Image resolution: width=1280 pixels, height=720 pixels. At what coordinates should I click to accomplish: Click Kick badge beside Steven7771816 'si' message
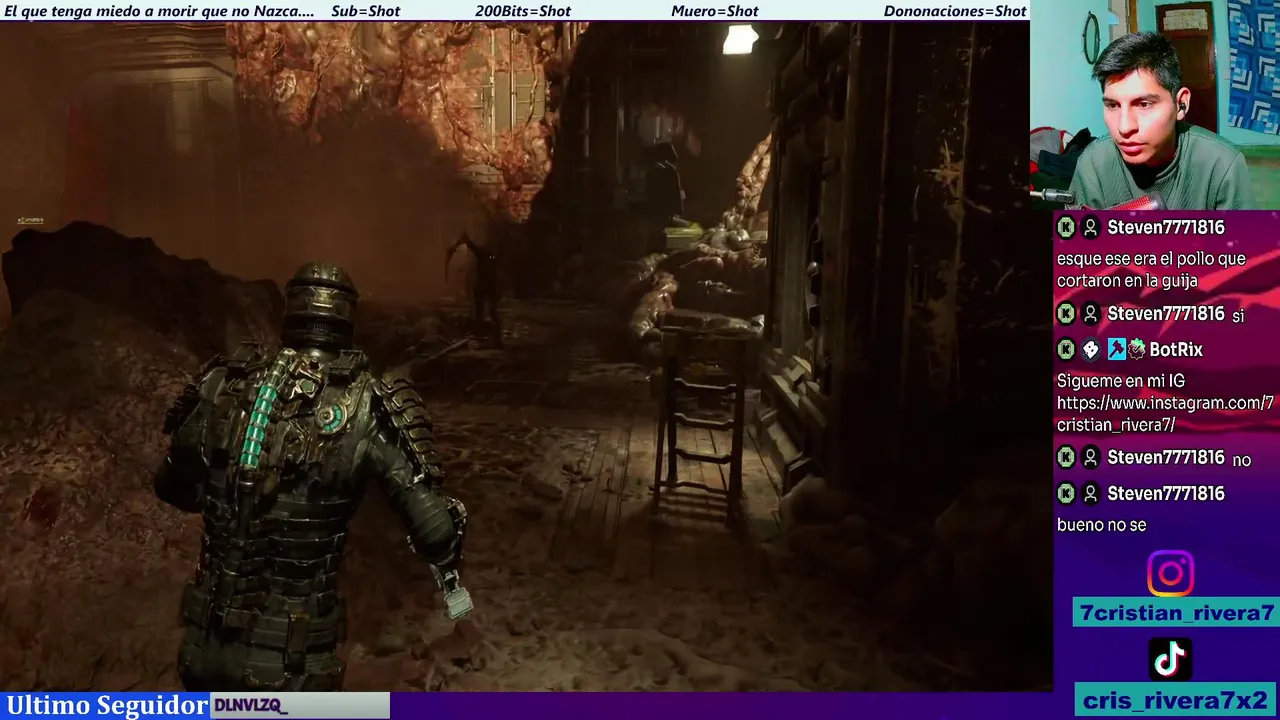click(x=1066, y=314)
